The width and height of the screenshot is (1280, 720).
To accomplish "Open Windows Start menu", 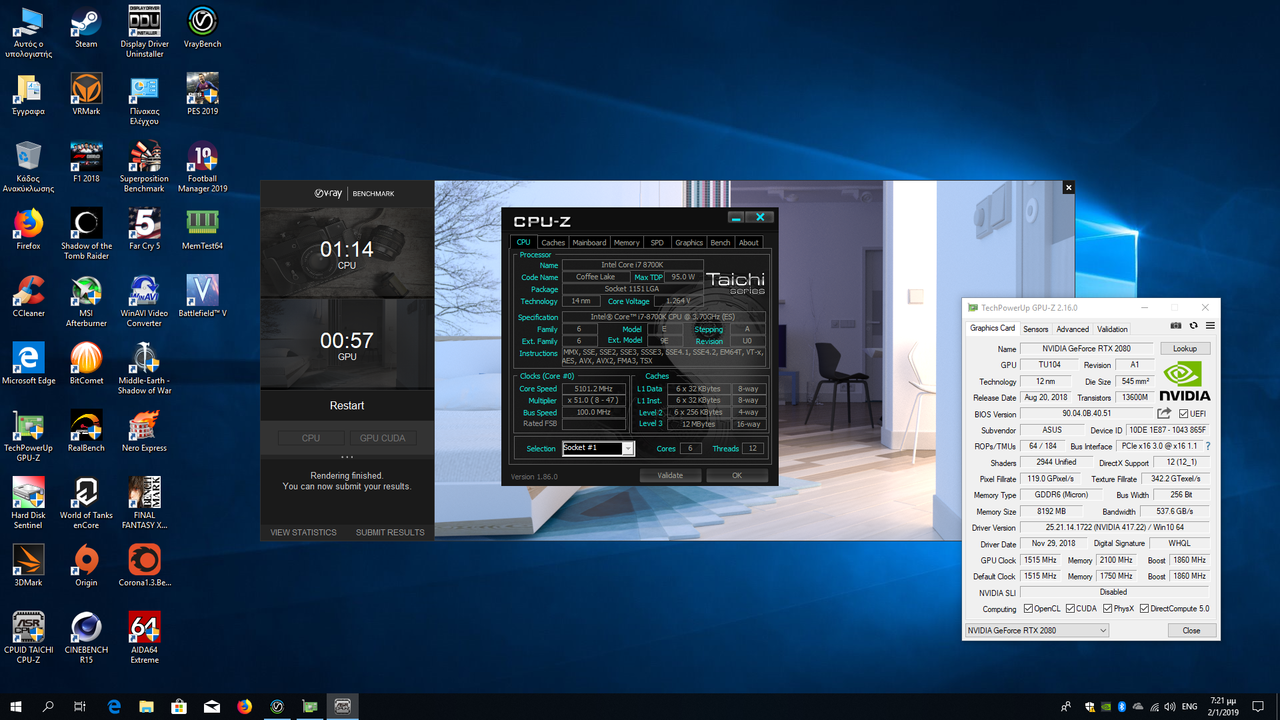I will (16, 706).
